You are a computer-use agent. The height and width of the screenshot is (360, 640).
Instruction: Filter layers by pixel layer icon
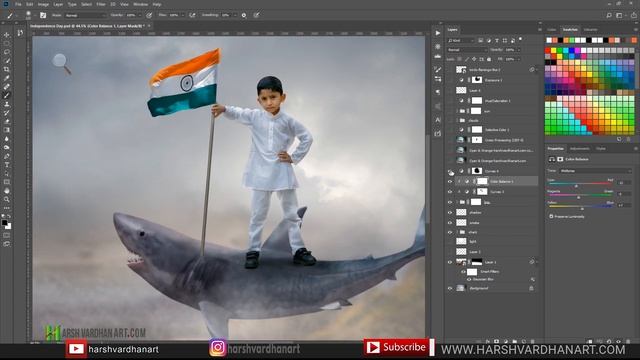click(481, 40)
